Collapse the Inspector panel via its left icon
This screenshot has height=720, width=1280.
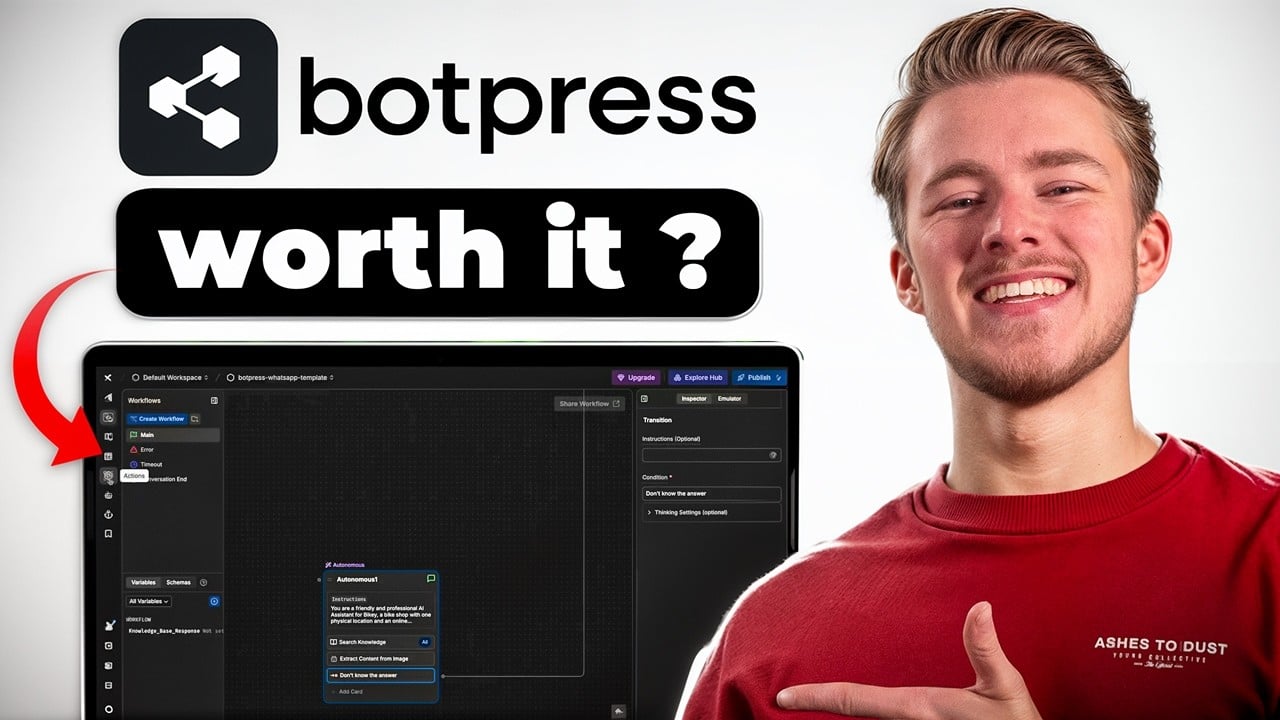pyautogui.click(x=644, y=399)
